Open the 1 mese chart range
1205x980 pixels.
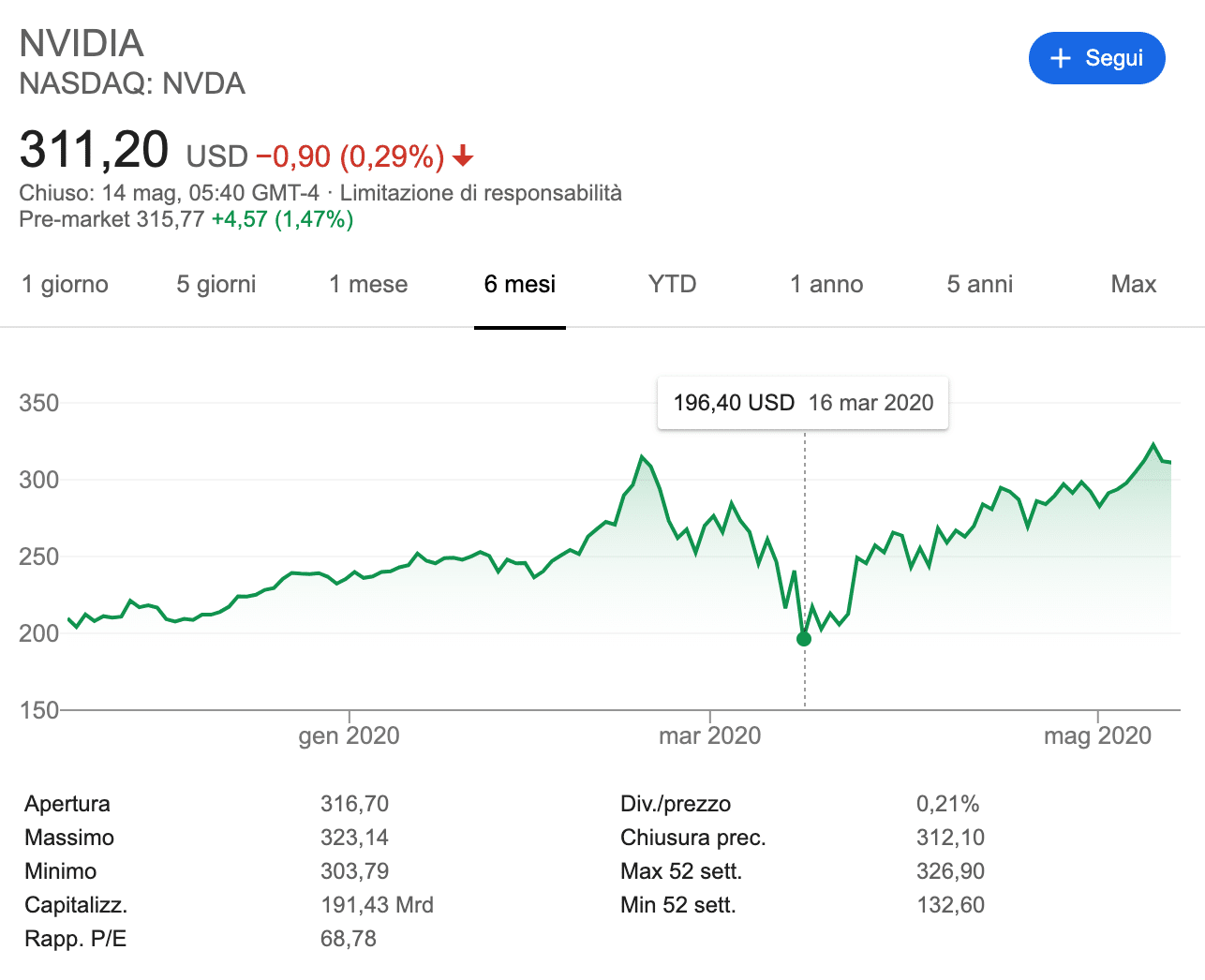[x=368, y=284]
